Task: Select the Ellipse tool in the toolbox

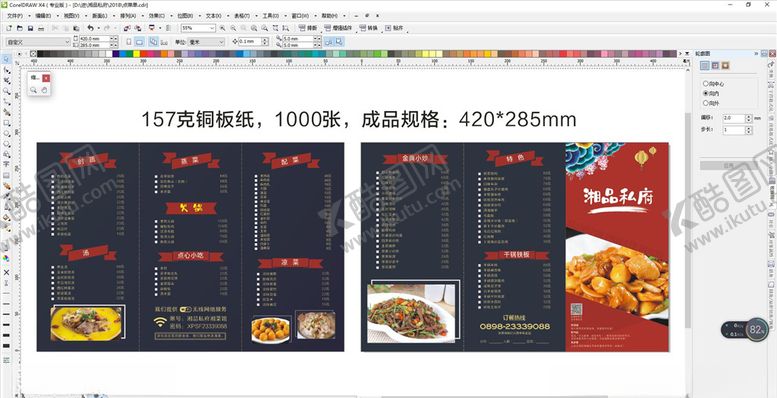Action: pos(6,133)
